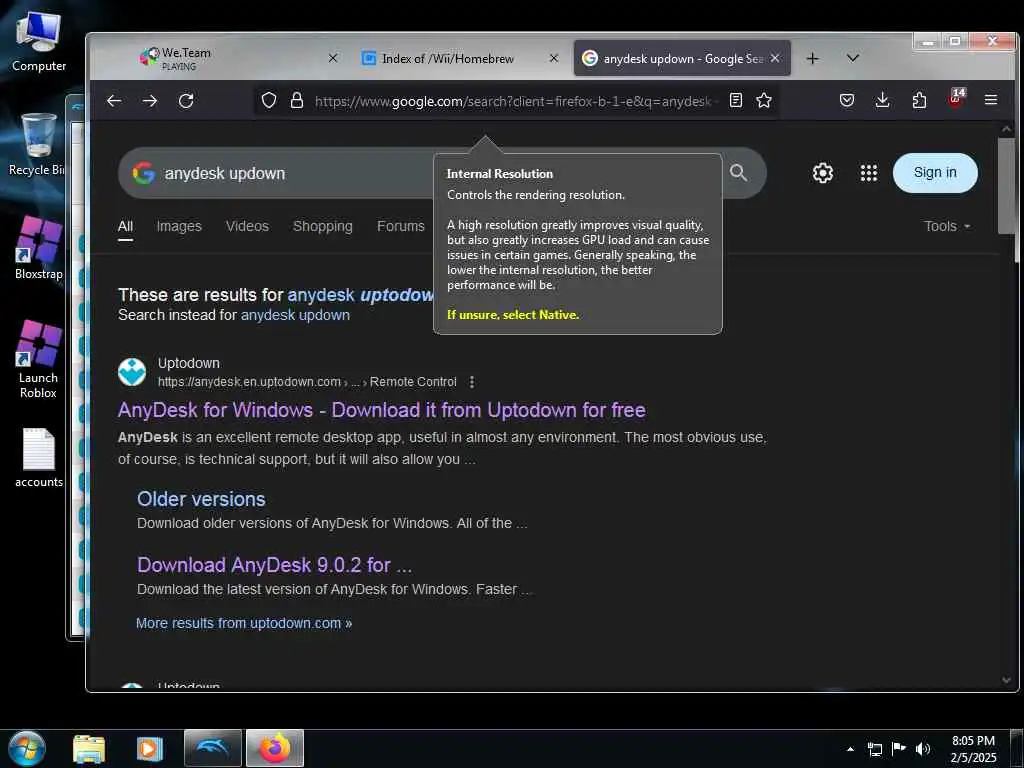
Task: Open the Firefox downloads panel
Action: tap(882, 100)
